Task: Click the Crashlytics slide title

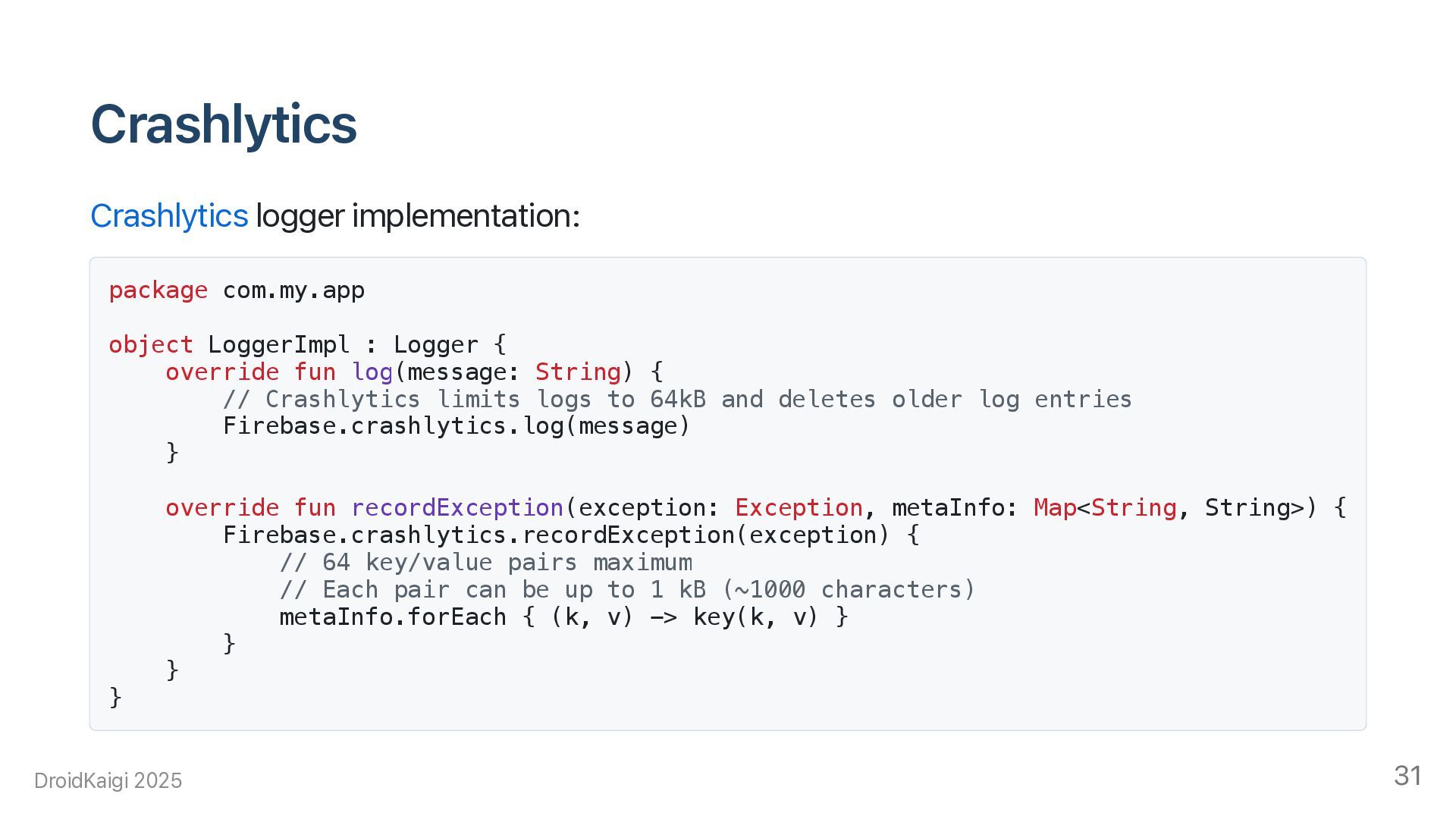Action: pyautogui.click(x=224, y=124)
